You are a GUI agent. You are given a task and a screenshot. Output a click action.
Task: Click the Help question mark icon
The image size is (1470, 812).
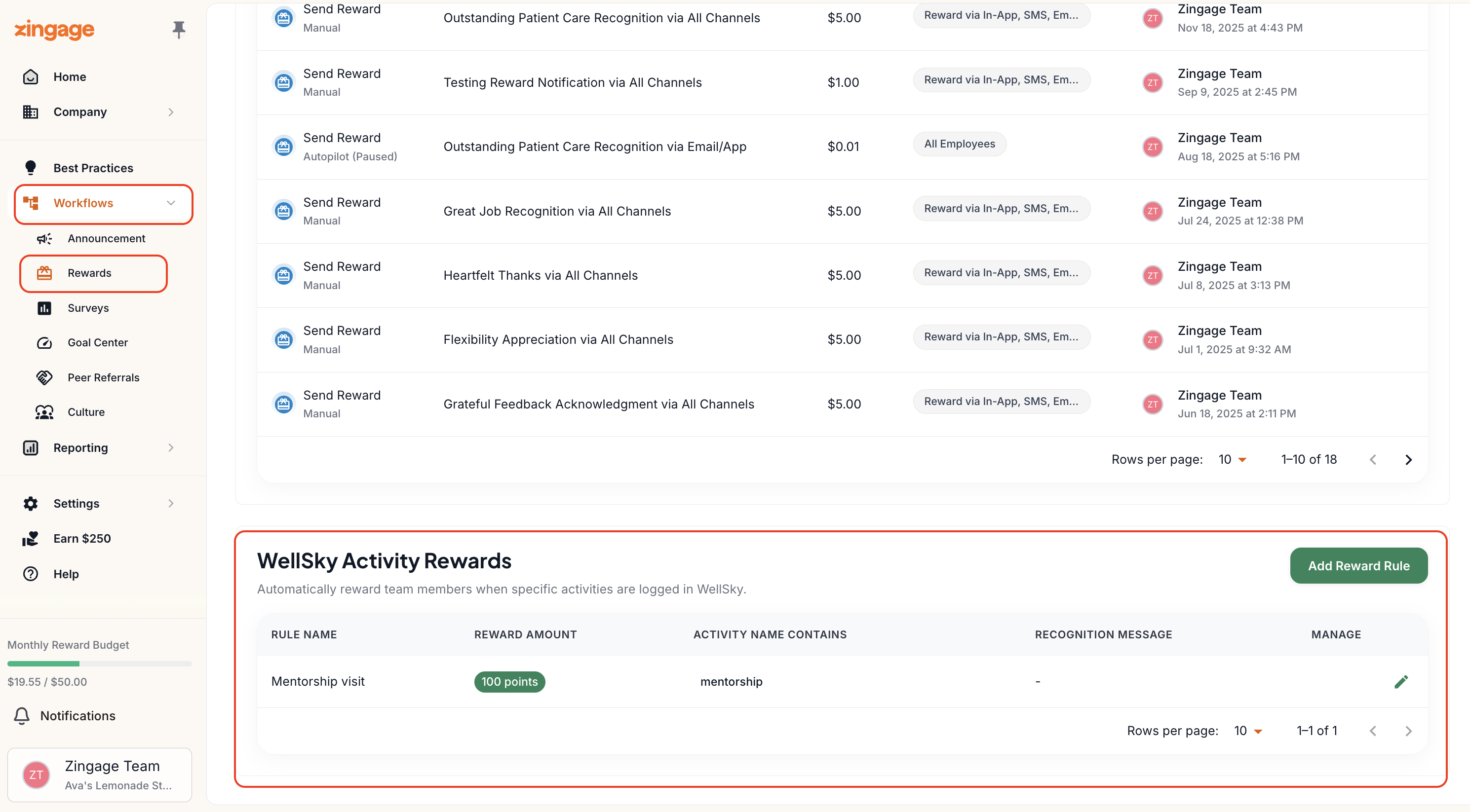(x=31, y=574)
